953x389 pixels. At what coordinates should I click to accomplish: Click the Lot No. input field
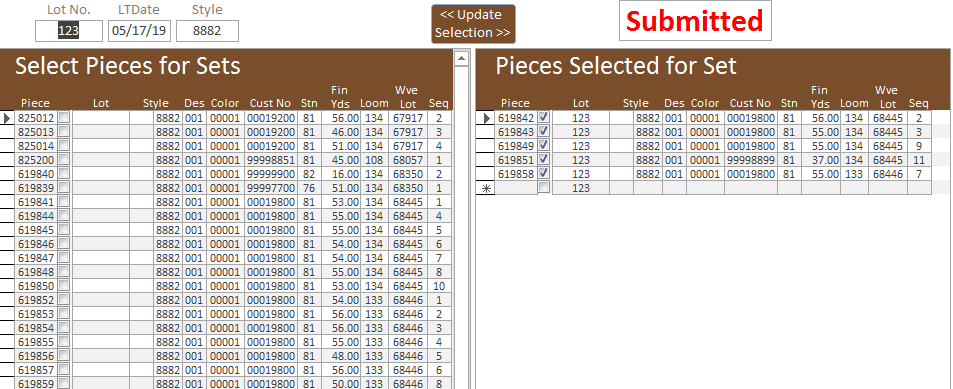point(69,31)
